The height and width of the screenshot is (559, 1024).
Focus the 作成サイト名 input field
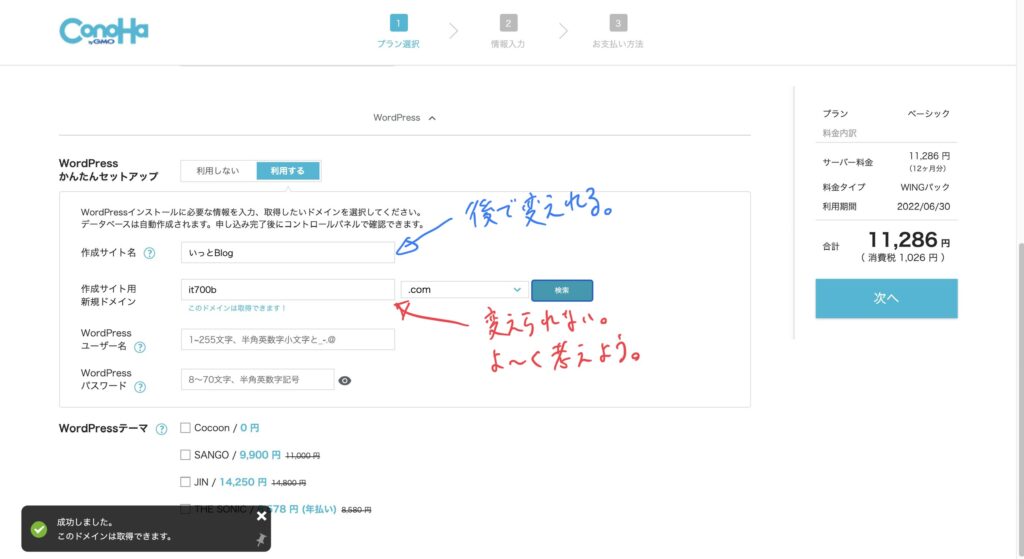coord(287,253)
